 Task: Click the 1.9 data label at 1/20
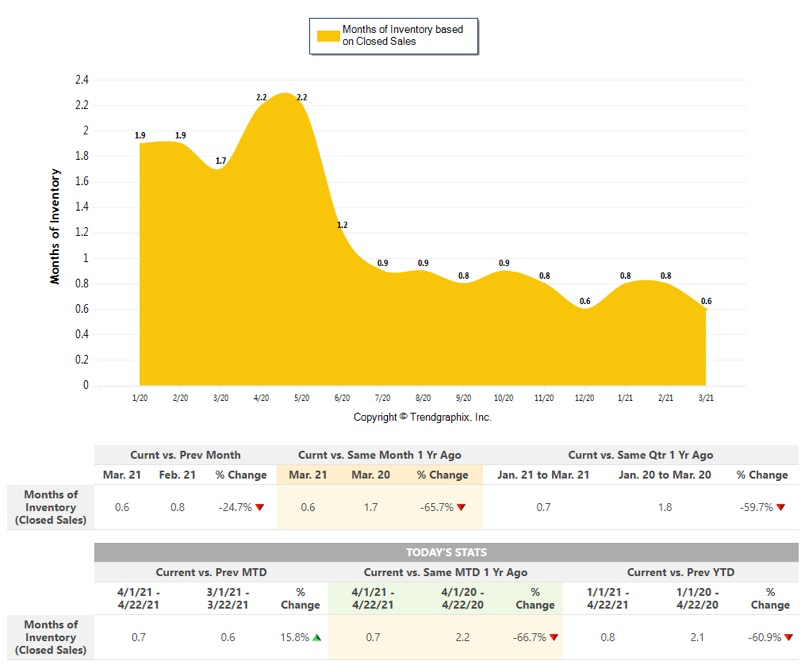140,136
